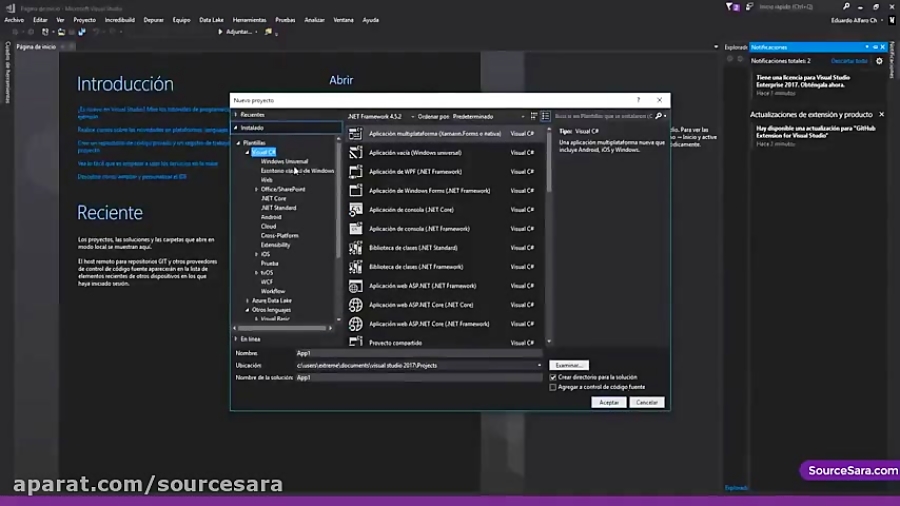Select the Aplicación multiplataforma template icon
The width and height of the screenshot is (900, 506).
coord(355,134)
